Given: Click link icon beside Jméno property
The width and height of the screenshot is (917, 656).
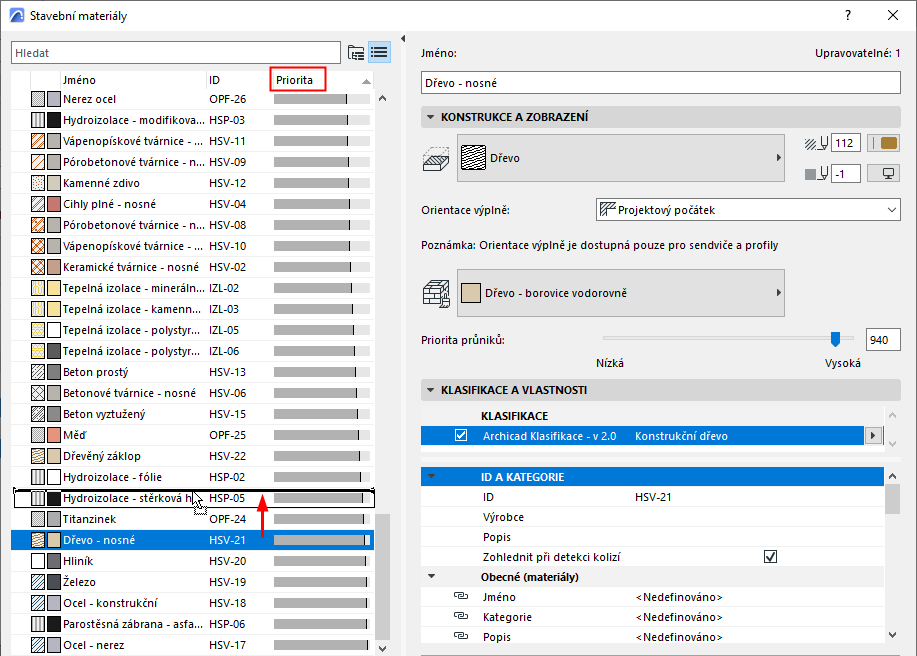Looking at the screenshot, I should point(461,596).
